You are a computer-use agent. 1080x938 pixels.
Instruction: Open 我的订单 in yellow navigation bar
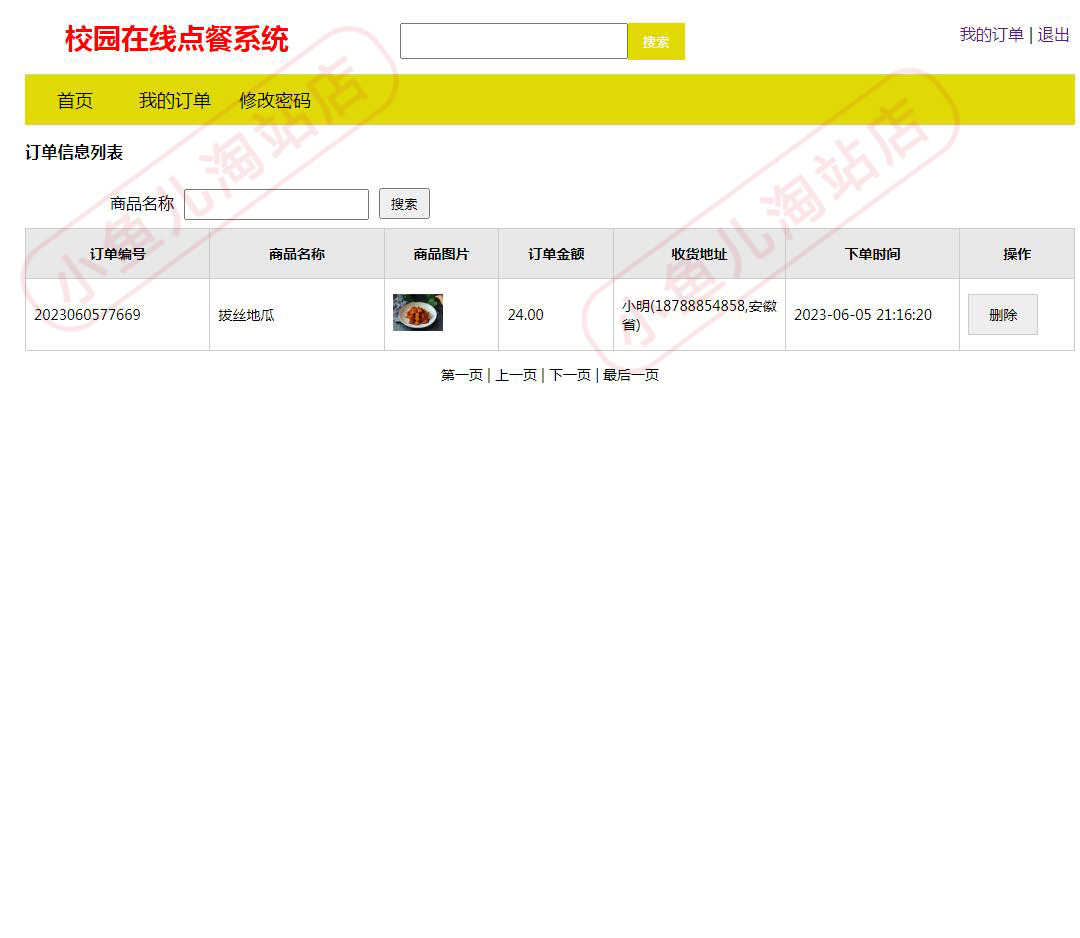pyautogui.click(x=175, y=101)
